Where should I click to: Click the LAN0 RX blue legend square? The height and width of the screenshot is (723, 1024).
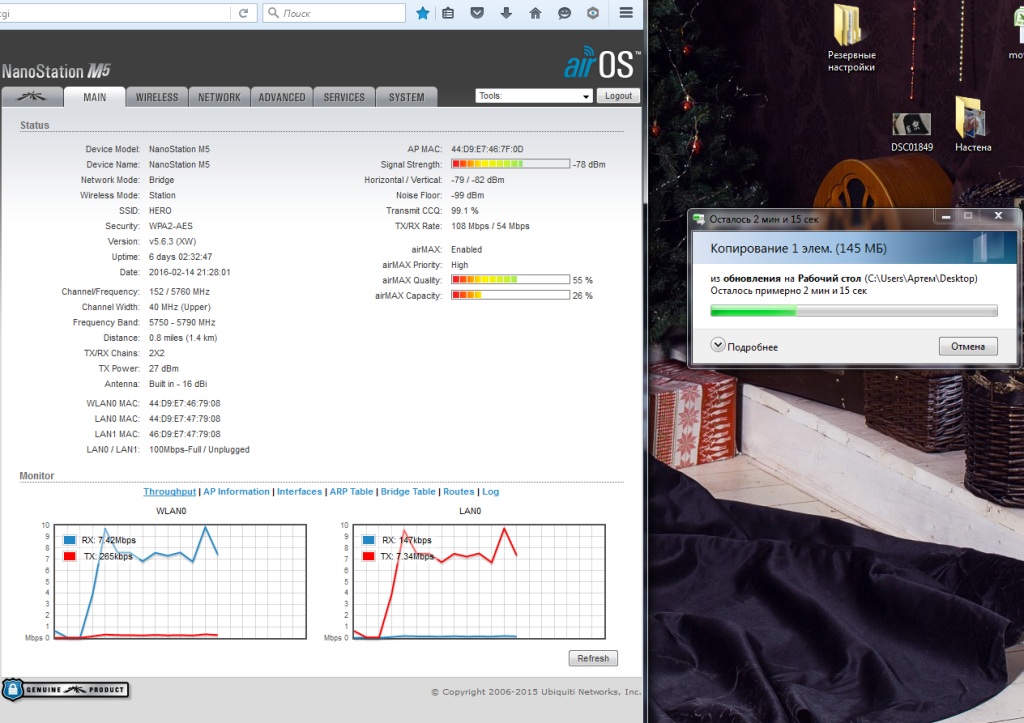tap(369, 540)
